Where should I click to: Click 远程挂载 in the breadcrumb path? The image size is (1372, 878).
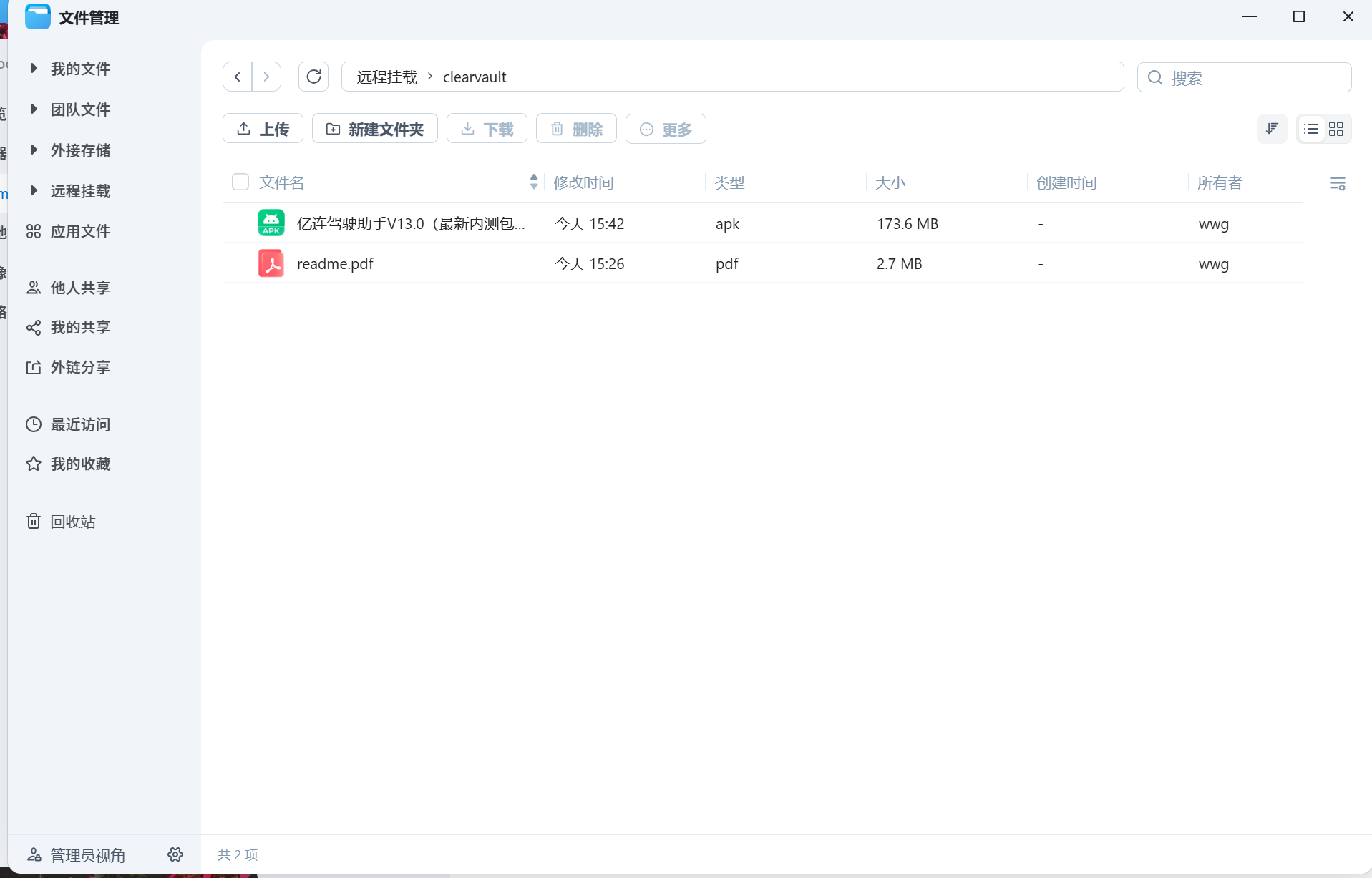pos(387,77)
